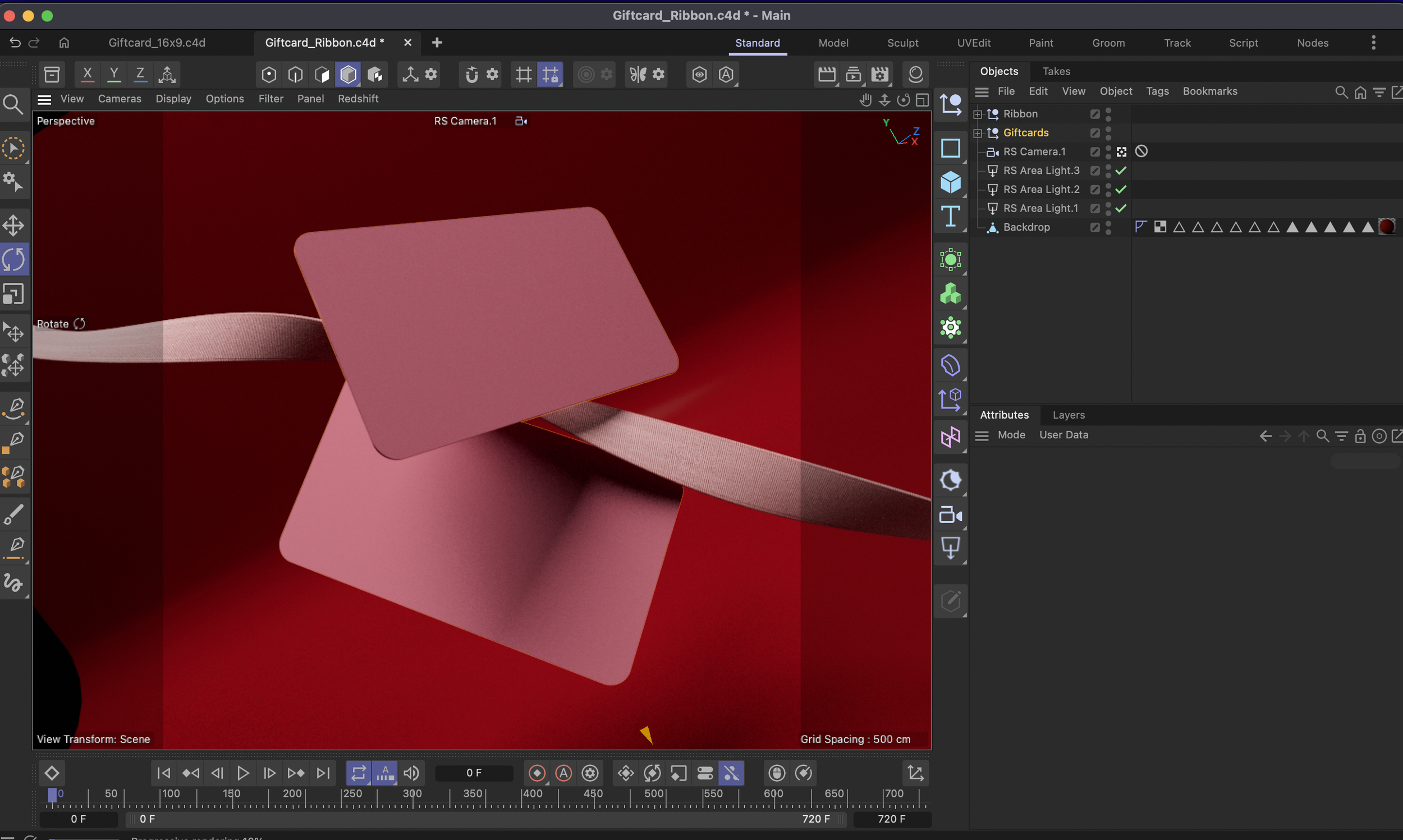The height and width of the screenshot is (840, 1403).
Task: Expand the Ribbon object hierarchy
Action: pyautogui.click(x=978, y=114)
